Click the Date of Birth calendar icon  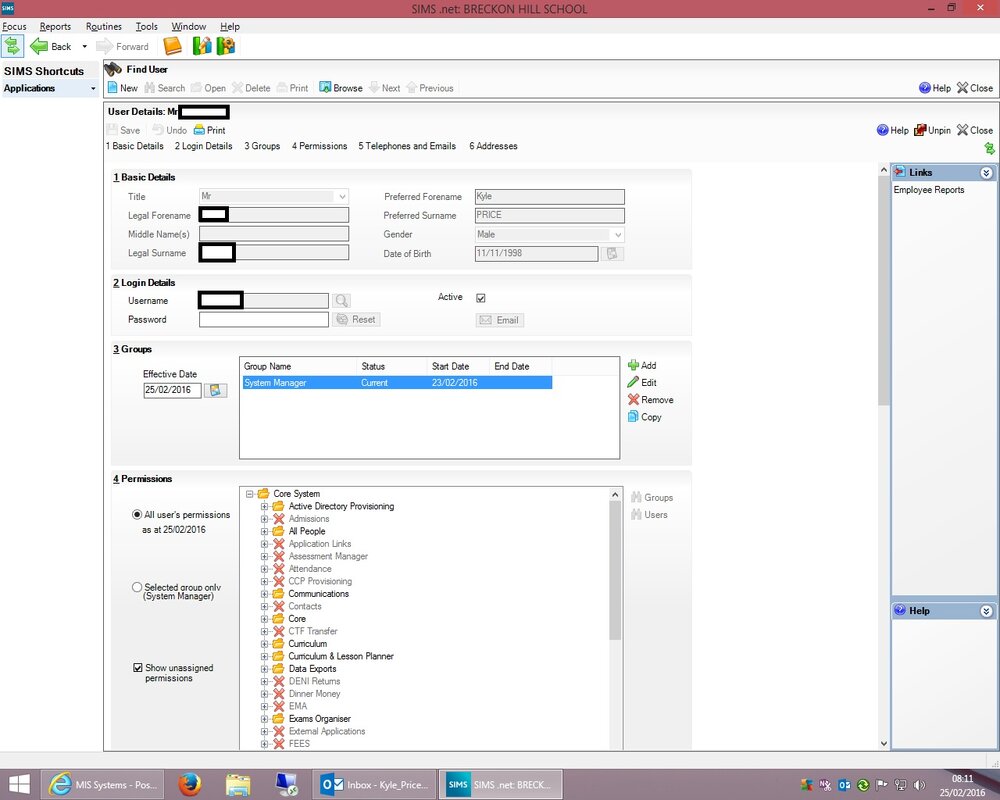pos(612,254)
